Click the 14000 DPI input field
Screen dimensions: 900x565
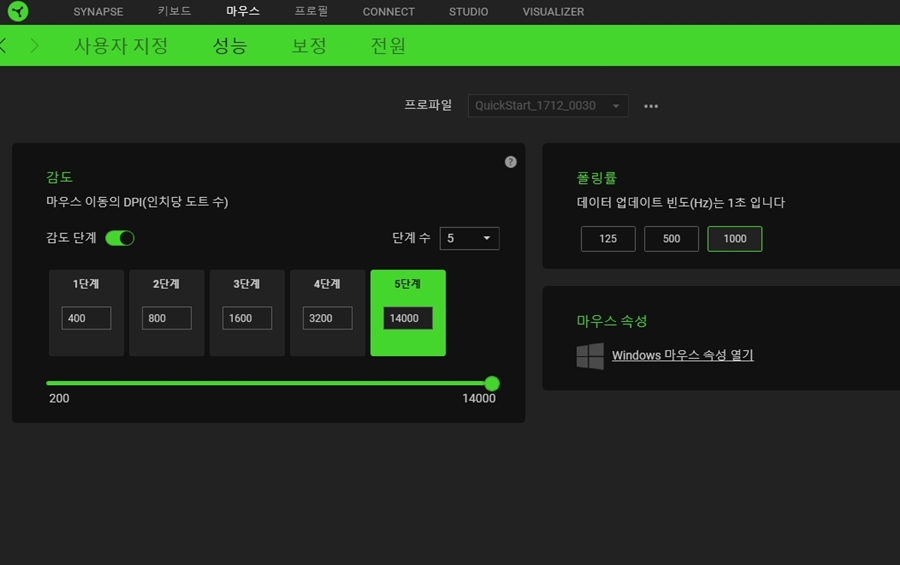click(x=408, y=318)
